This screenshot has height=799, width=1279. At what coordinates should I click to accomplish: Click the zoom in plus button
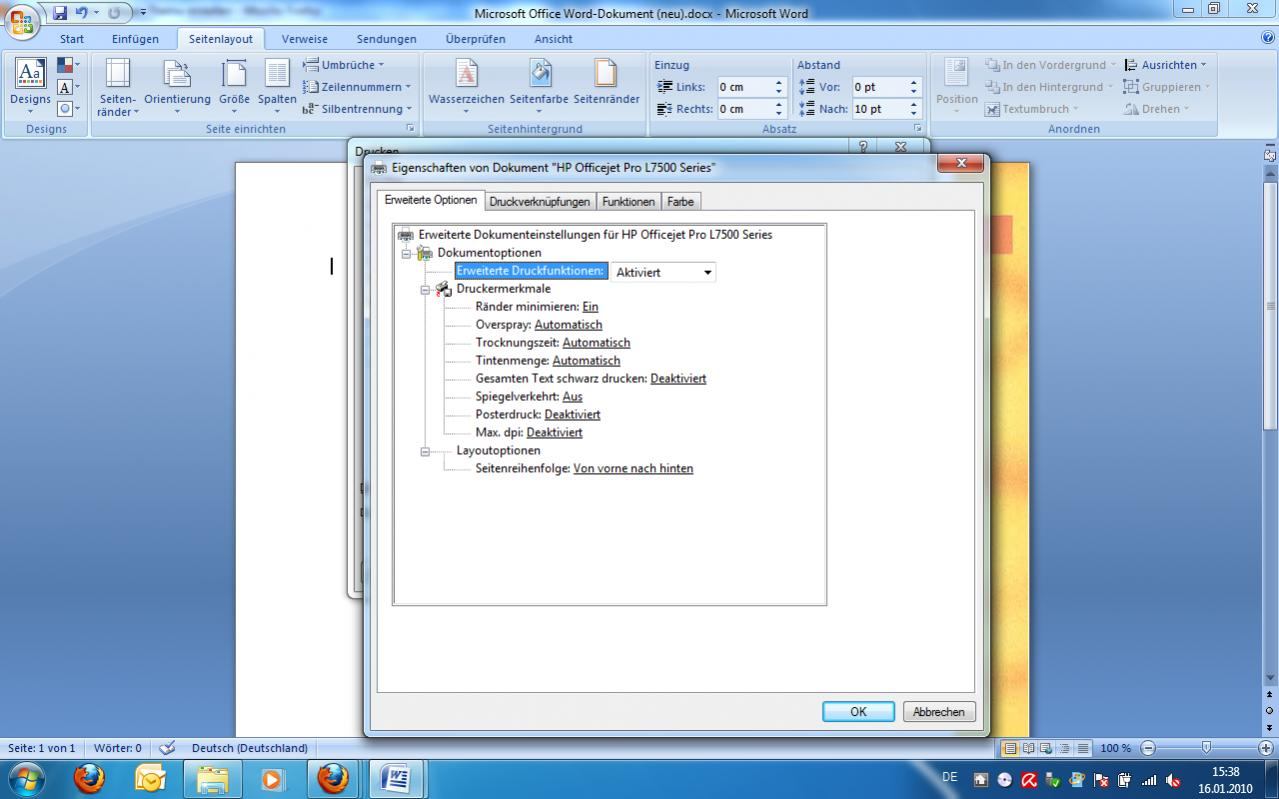pyautogui.click(x=1266, y=748)
